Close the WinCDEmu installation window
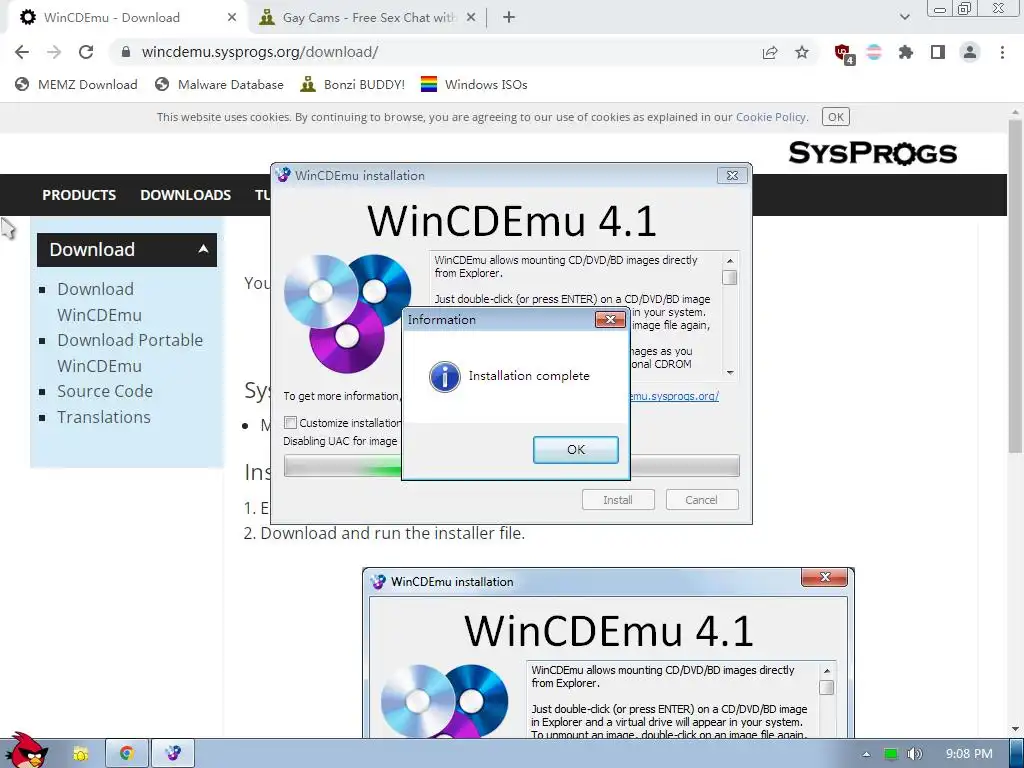 point(732,176)
